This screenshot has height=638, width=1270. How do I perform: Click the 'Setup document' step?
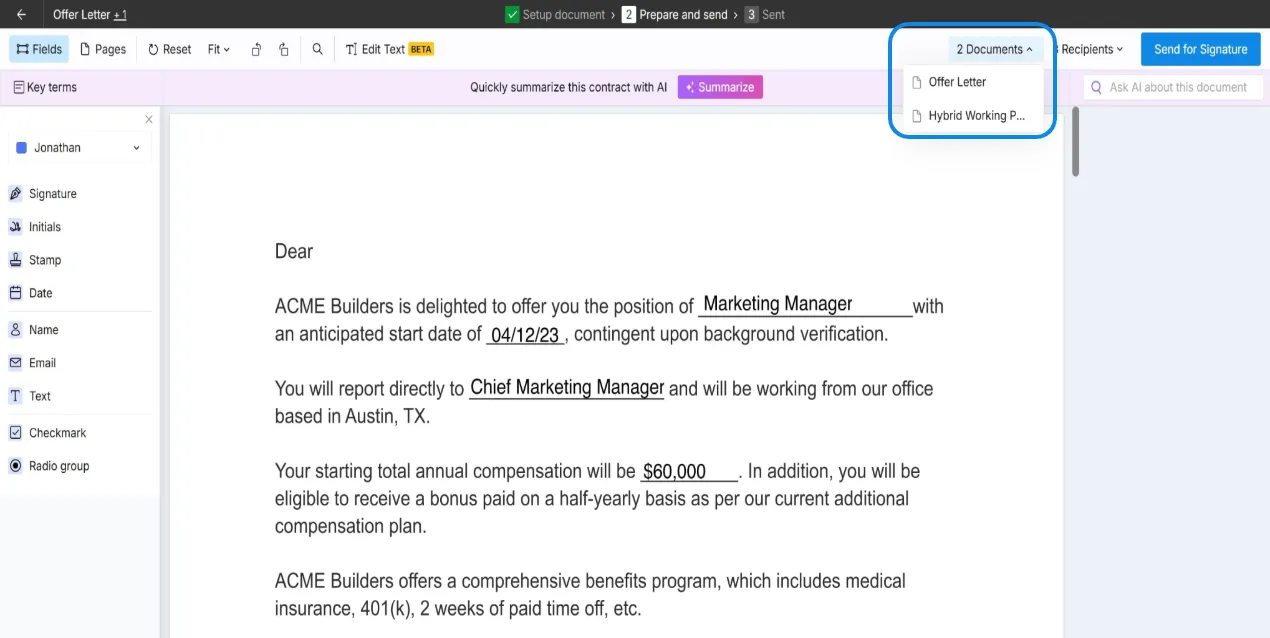[x=555, y=15]
